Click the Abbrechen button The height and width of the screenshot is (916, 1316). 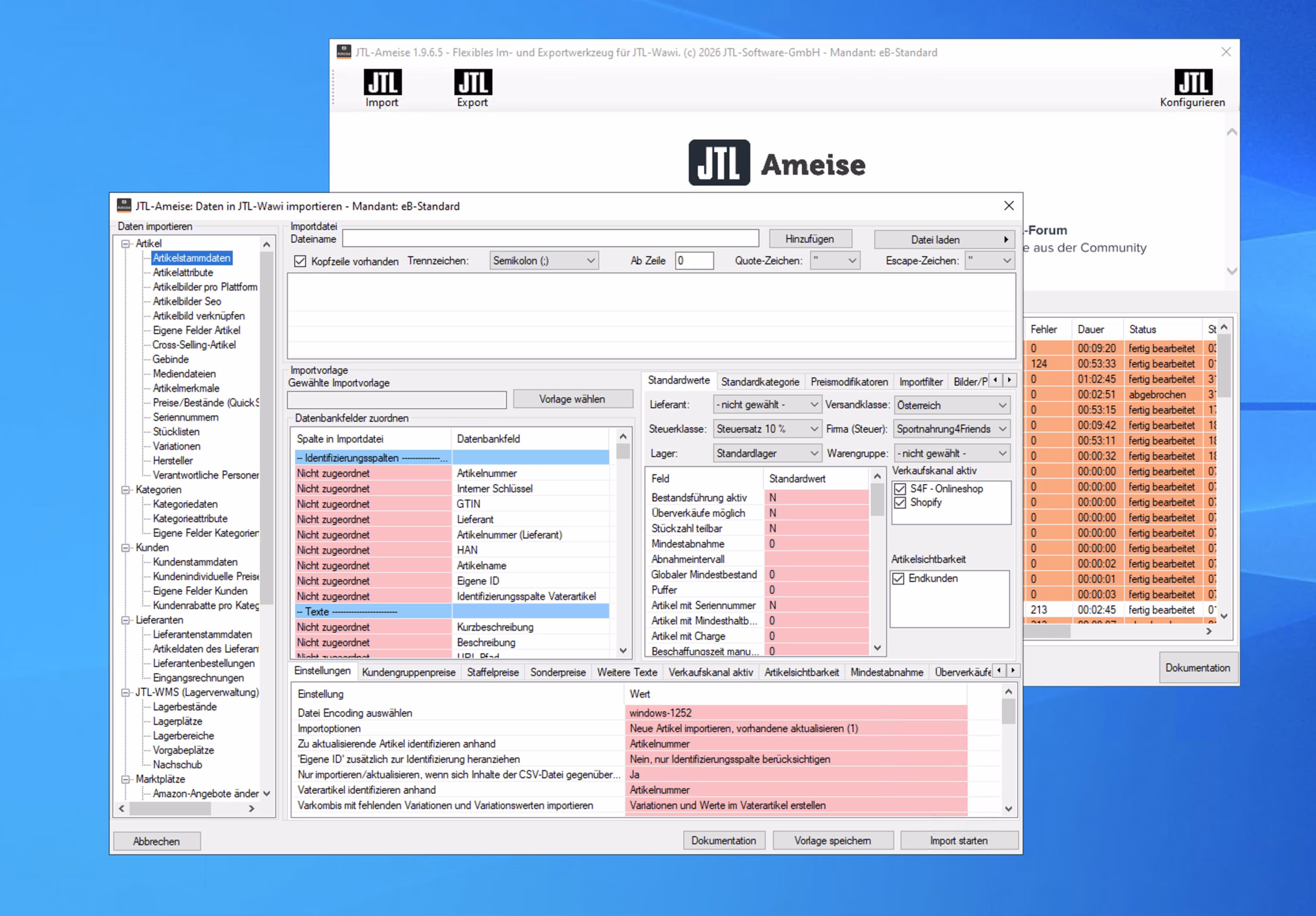pos(156,841)
